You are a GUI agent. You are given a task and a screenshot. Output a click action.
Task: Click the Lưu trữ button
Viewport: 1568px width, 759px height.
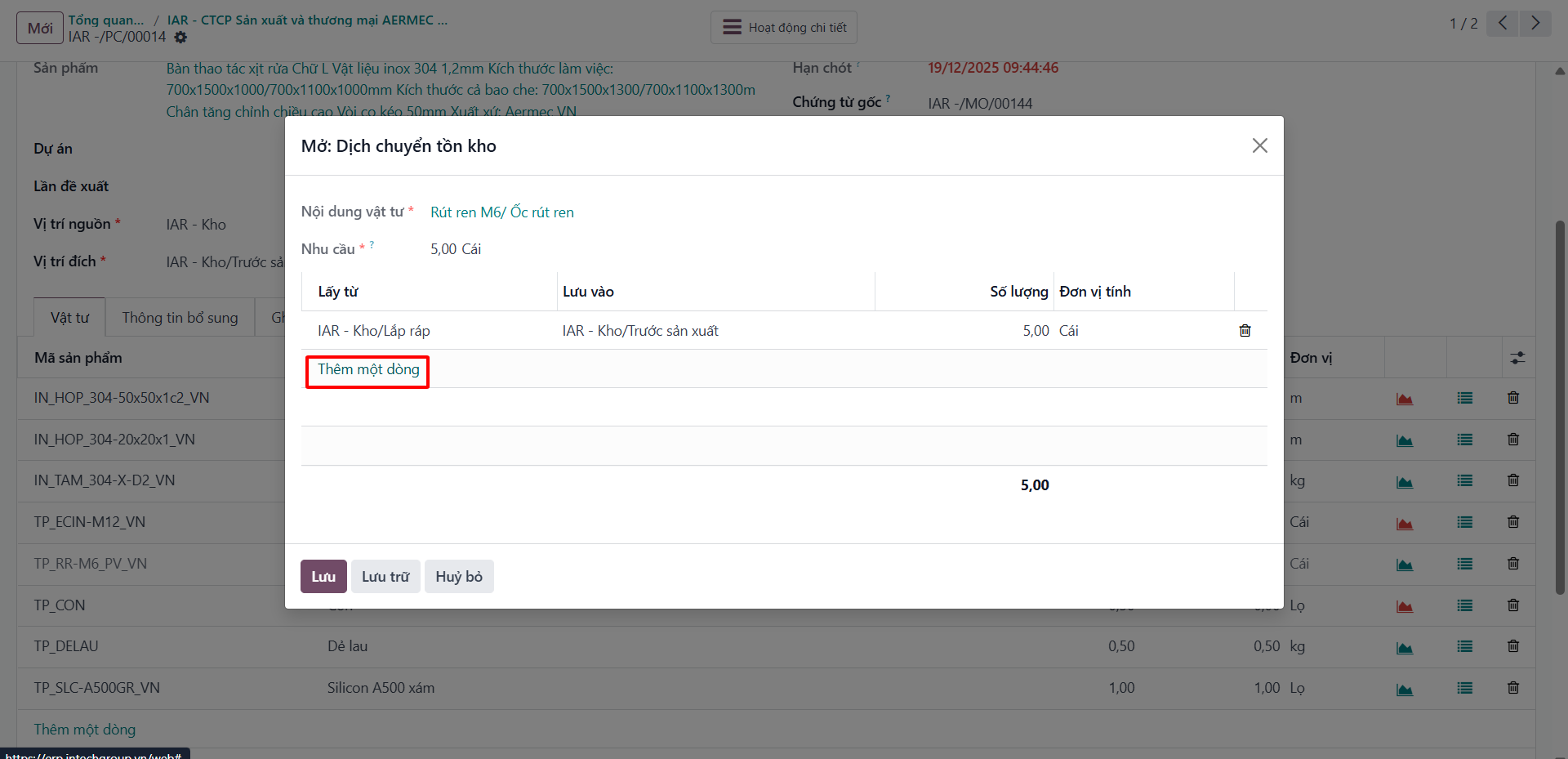(385, 577)
